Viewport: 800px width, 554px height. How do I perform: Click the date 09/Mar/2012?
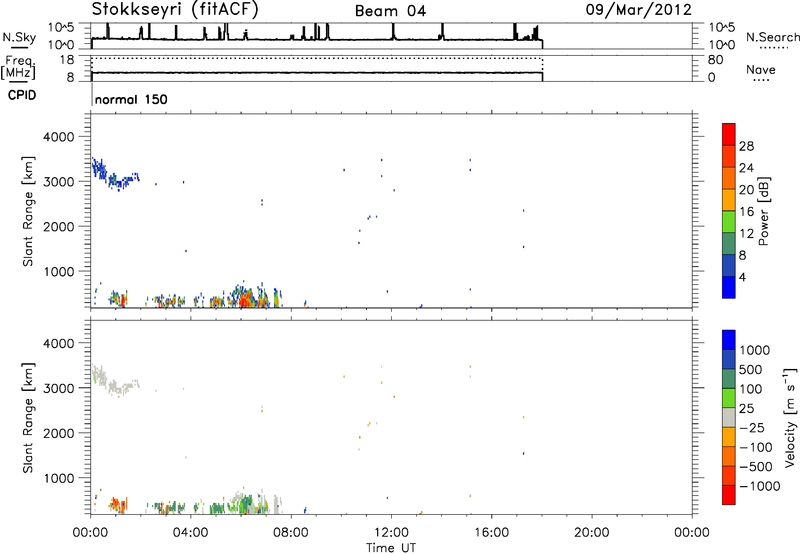pyautogui.click(x=639, y=10)
